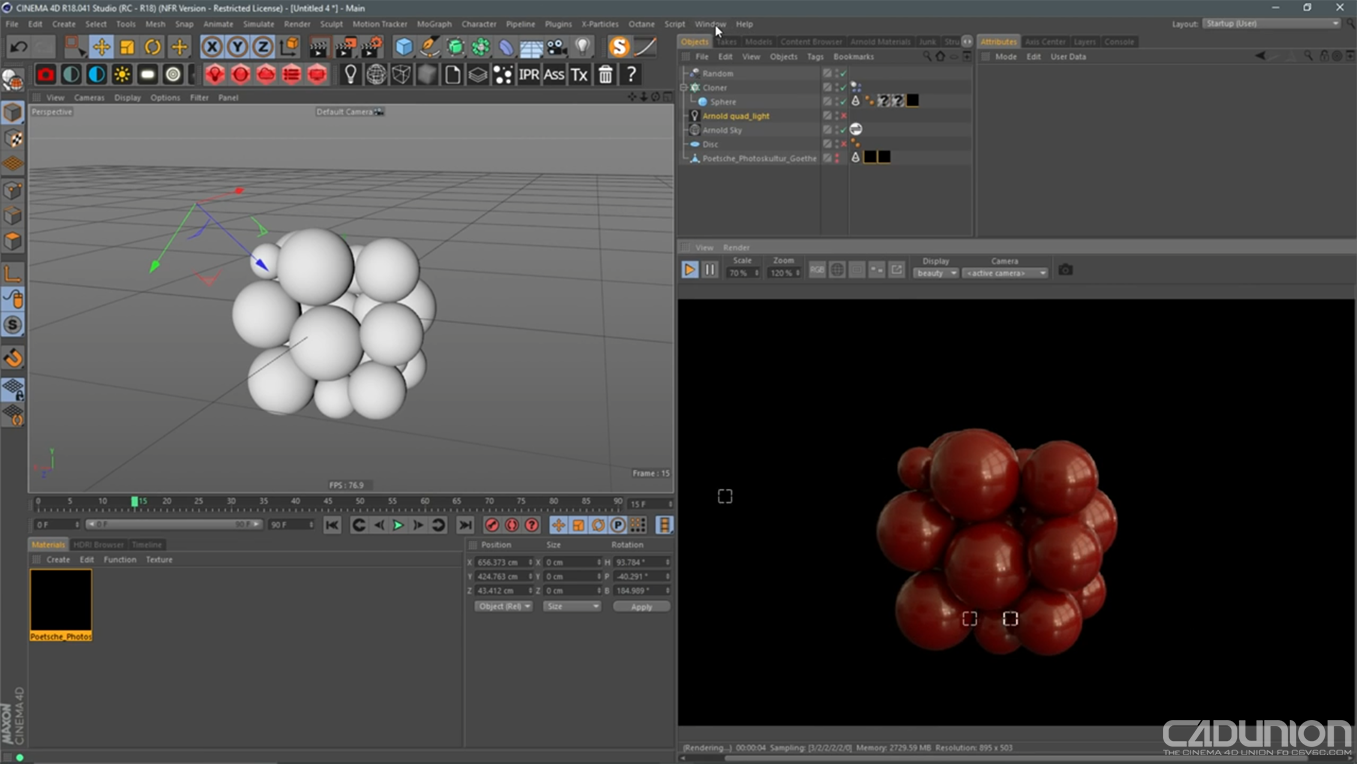The height and width of the screenshot is (764, 1357).
Task: Select the Poetsche_Photoskultur material swatch
Action: [x=60, y=600]
